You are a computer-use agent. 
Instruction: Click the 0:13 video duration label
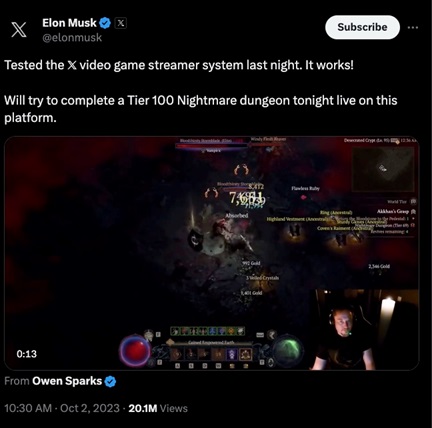tap(27, 354)
